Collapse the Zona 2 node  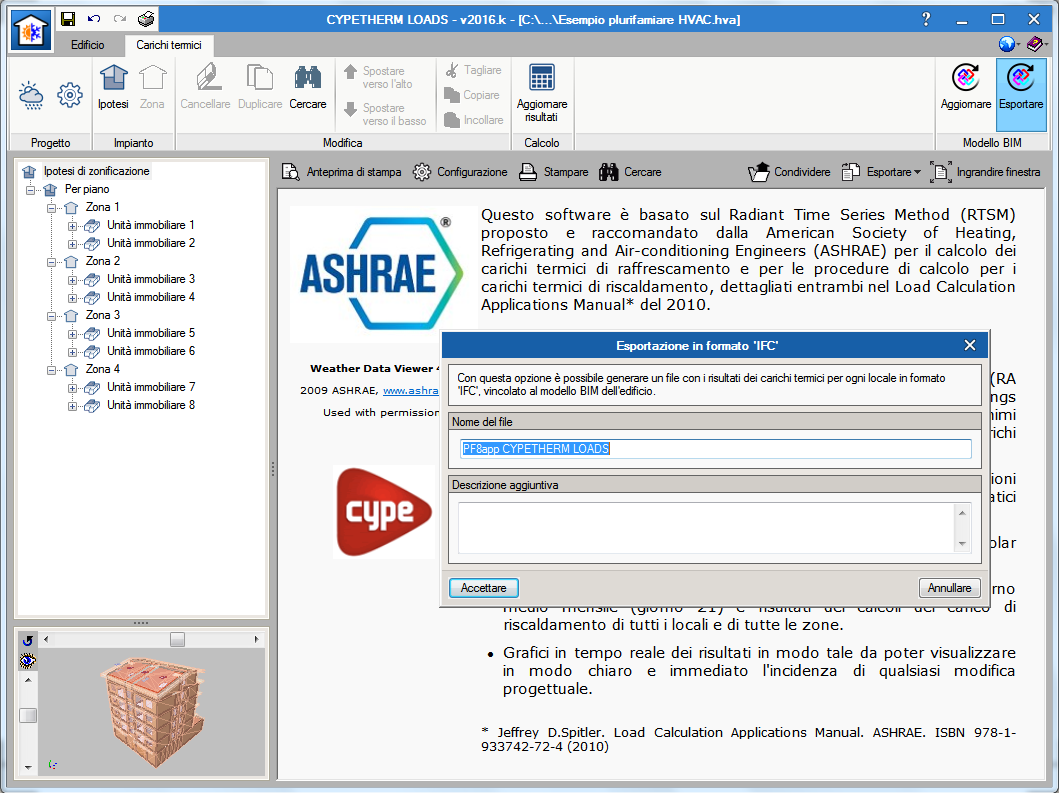[51, 262]
